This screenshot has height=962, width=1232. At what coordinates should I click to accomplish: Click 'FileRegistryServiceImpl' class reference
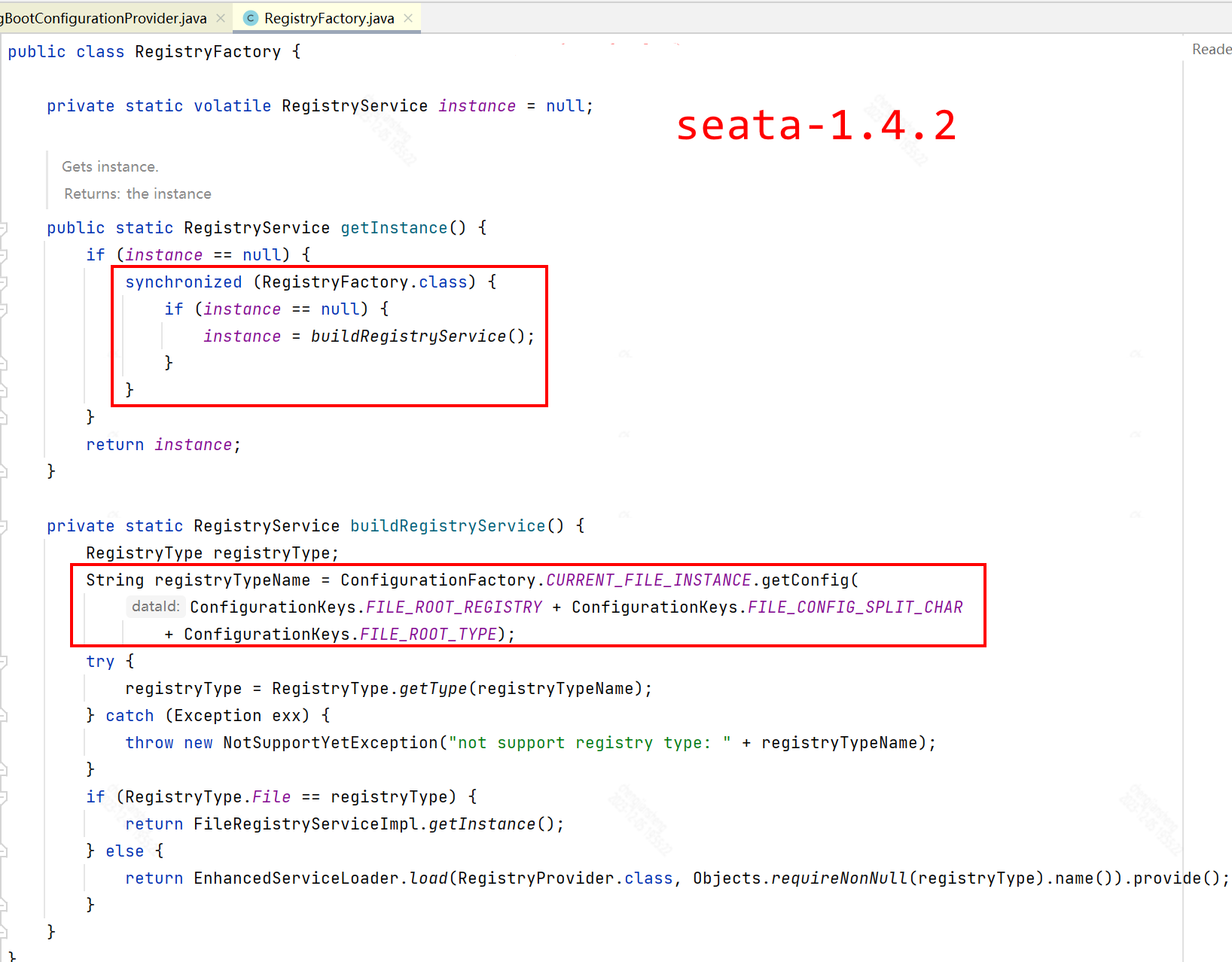pos(306,824)
